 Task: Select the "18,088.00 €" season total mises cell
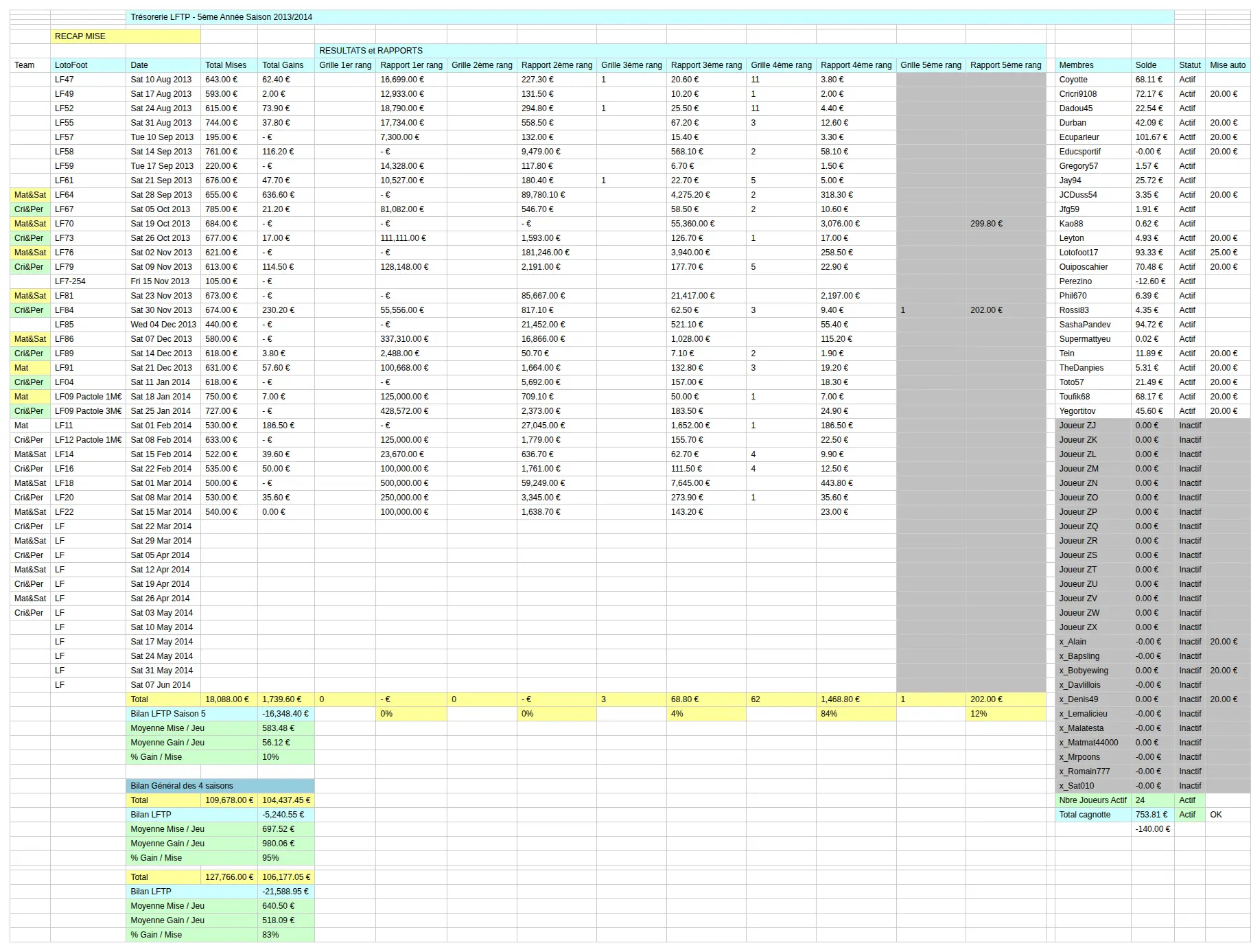tap(229, 699)
